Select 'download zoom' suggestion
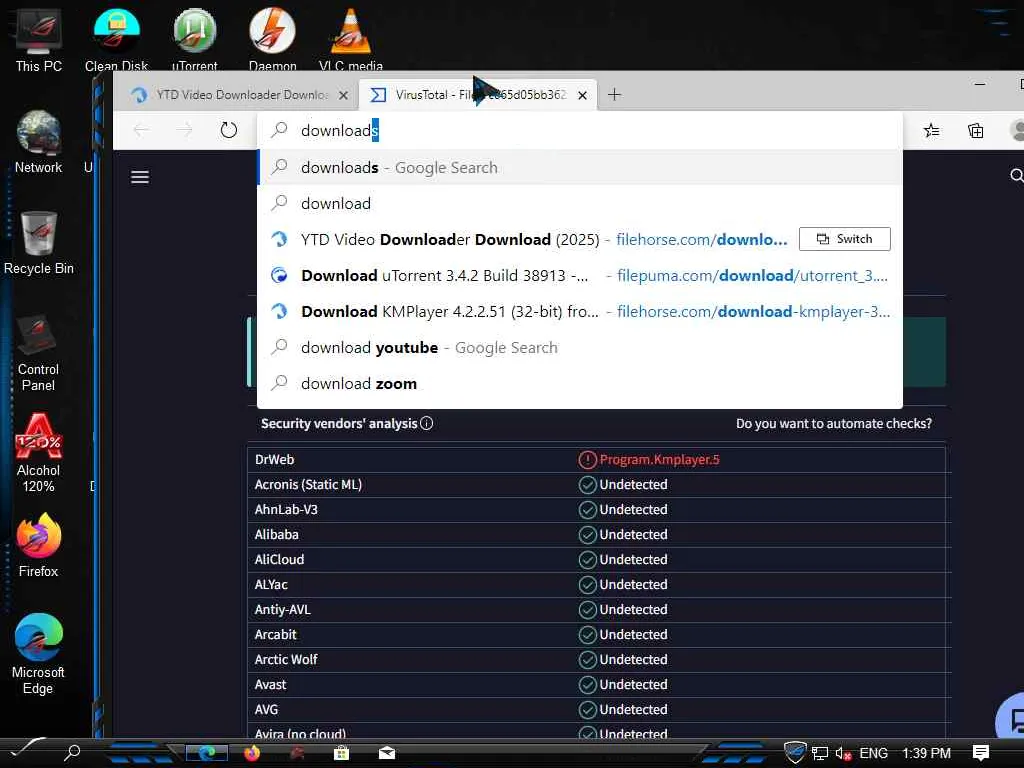The image size is (1024, 768). [x=580, y=383]
